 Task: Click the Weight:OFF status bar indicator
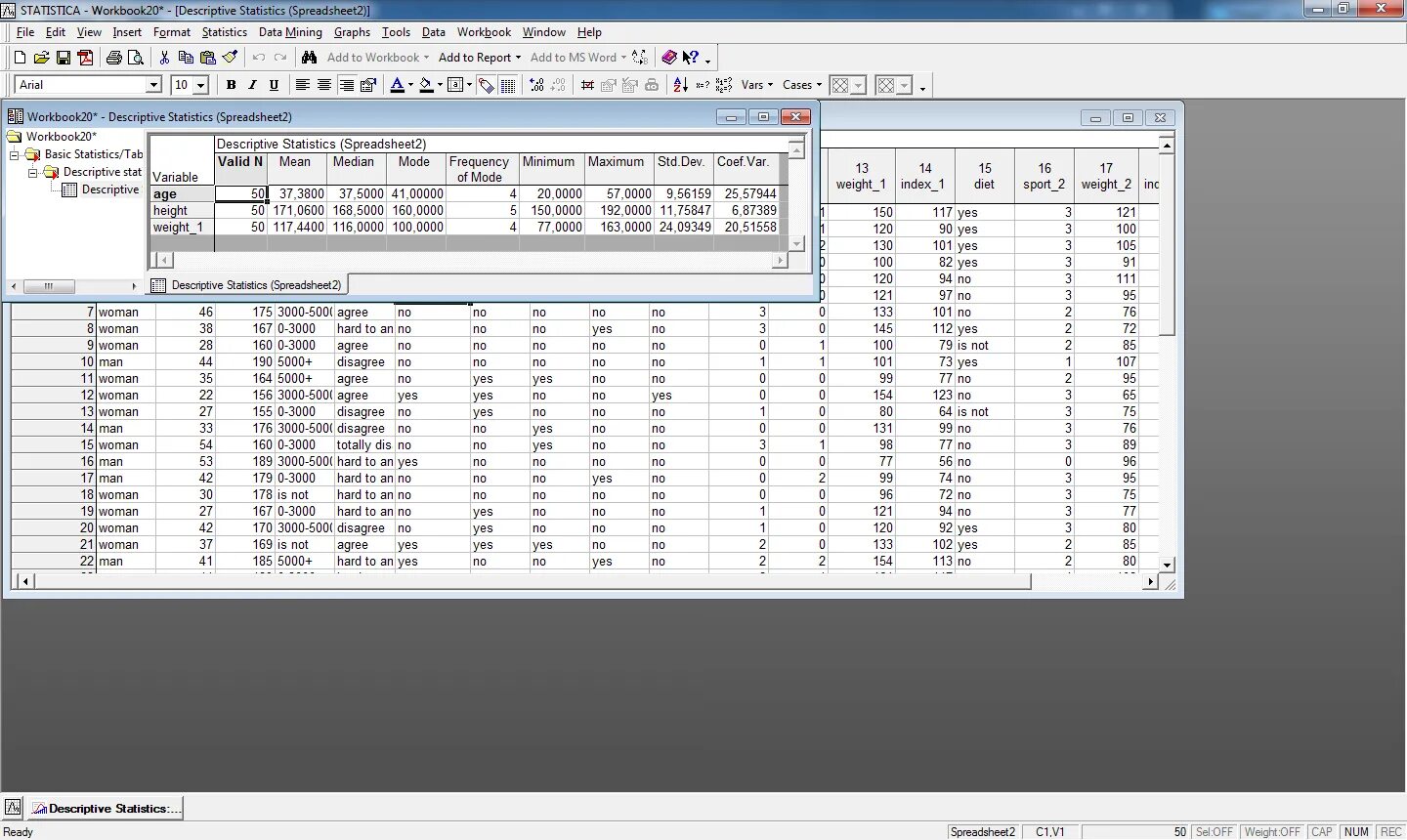pos(1272,832)
